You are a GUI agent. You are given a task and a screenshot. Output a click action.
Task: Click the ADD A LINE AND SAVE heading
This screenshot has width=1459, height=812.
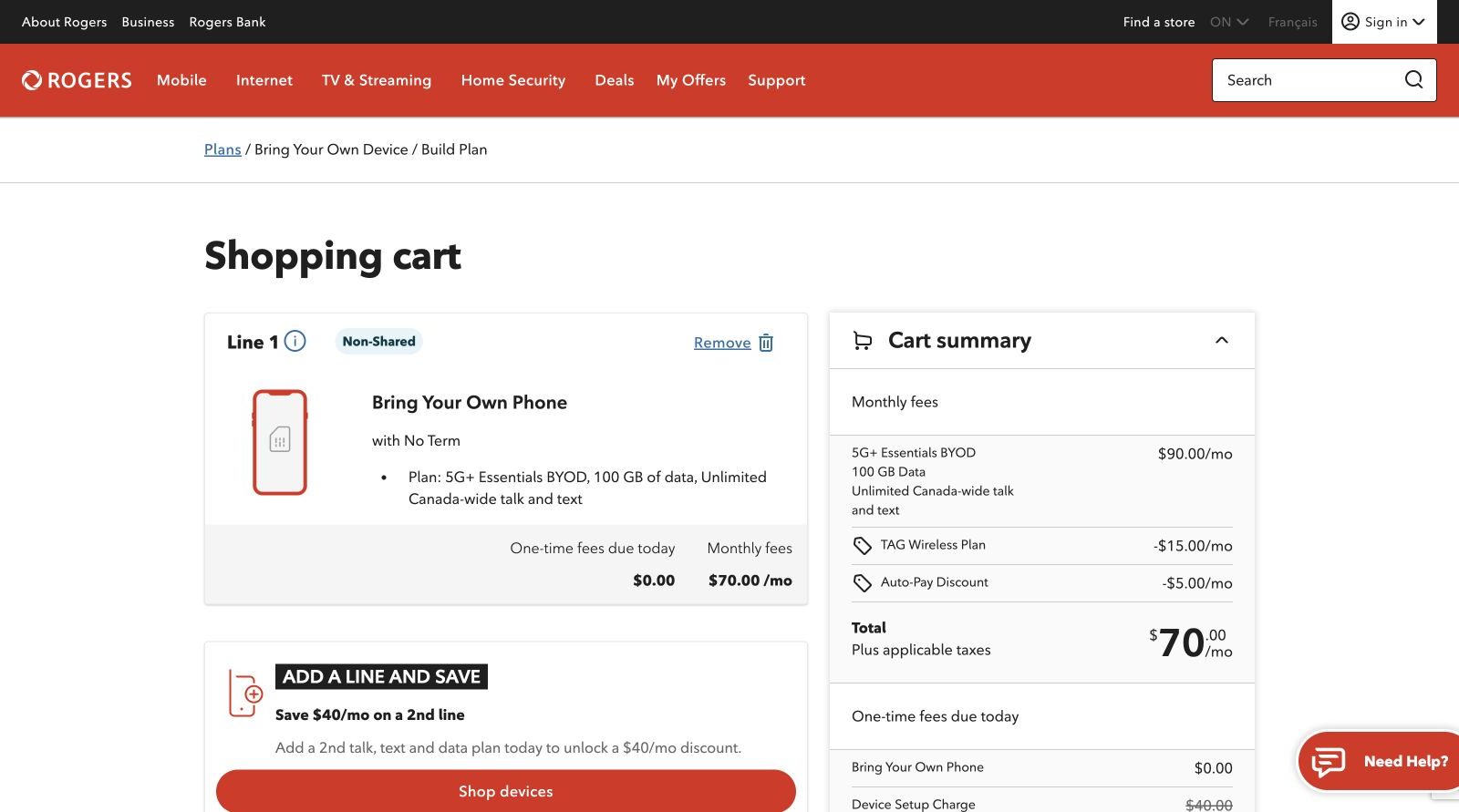(x=381, y=676)
